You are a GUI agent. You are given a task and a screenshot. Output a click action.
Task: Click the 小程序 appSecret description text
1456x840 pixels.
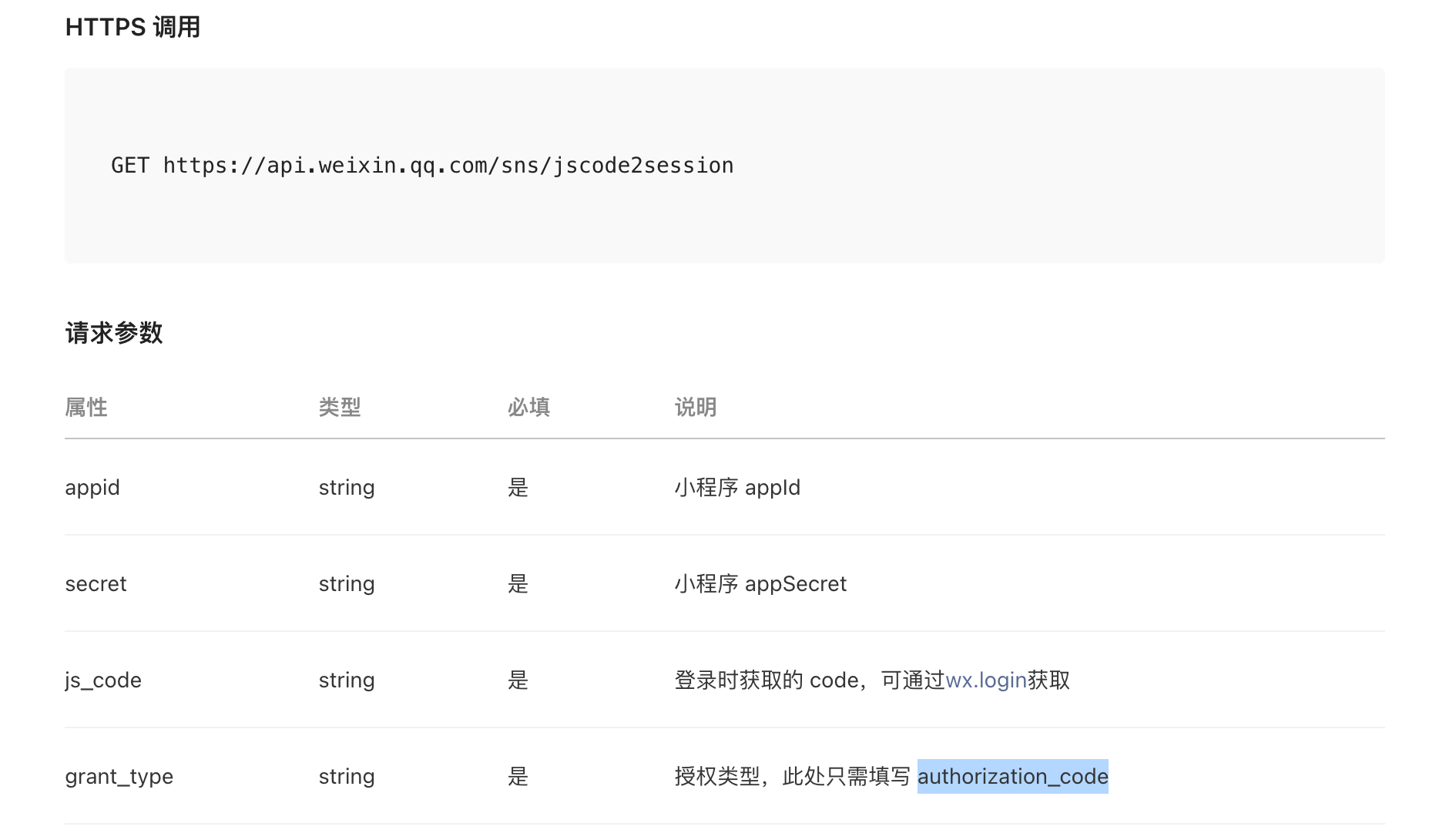(760, 583)
